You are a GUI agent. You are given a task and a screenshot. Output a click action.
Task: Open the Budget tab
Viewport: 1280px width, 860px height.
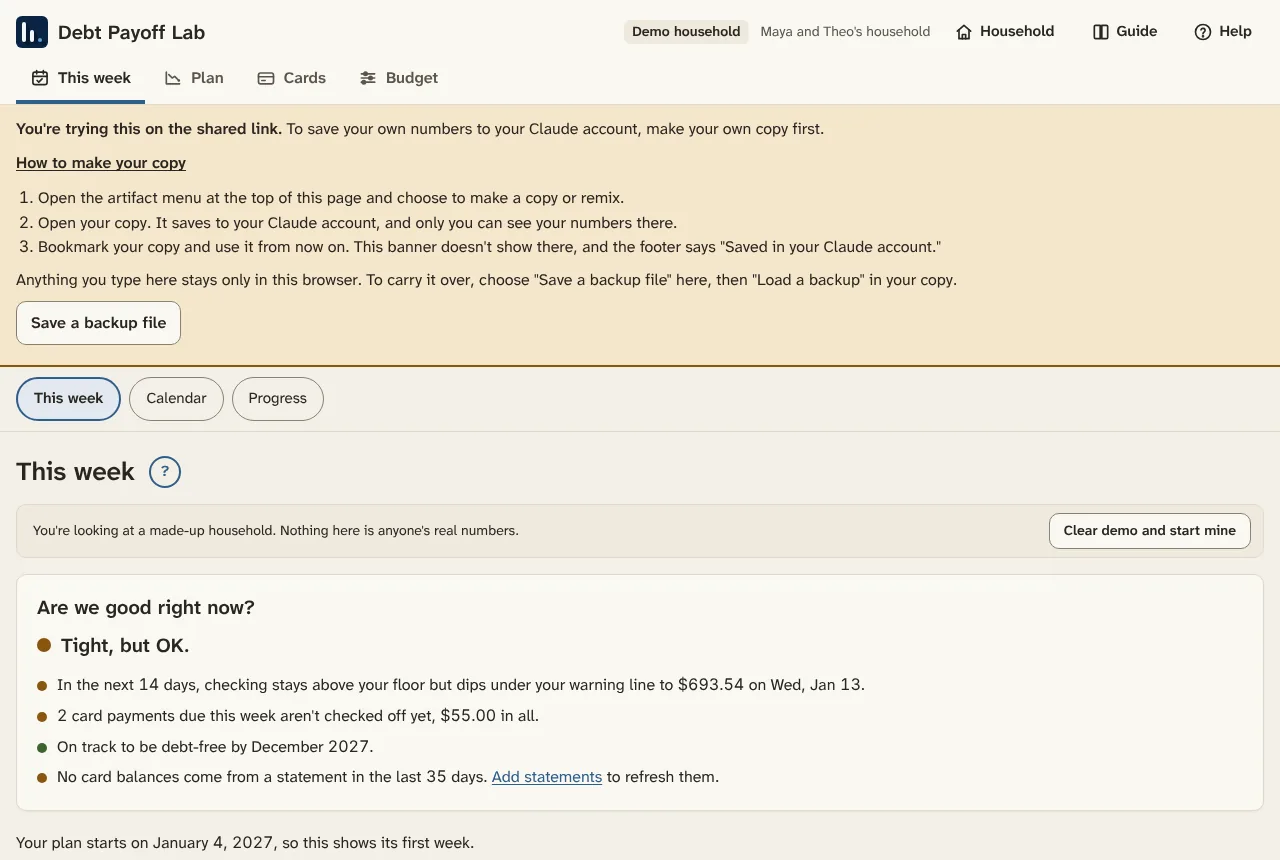point(399,78)
